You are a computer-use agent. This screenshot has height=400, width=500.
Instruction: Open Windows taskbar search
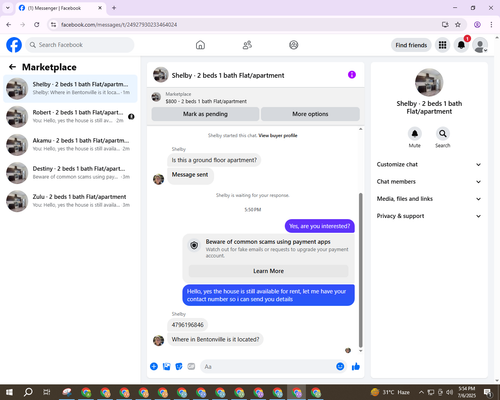[x=28, y=392]
